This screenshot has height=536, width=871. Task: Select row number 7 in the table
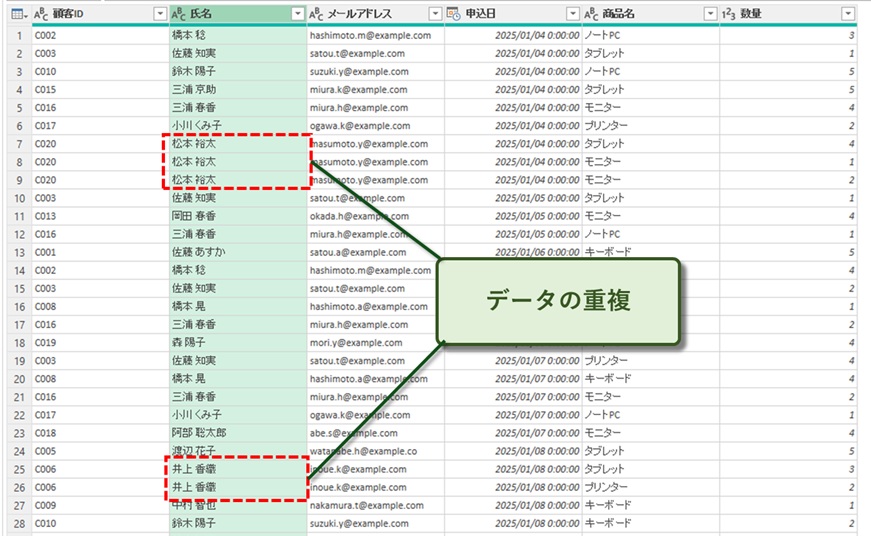16,144
